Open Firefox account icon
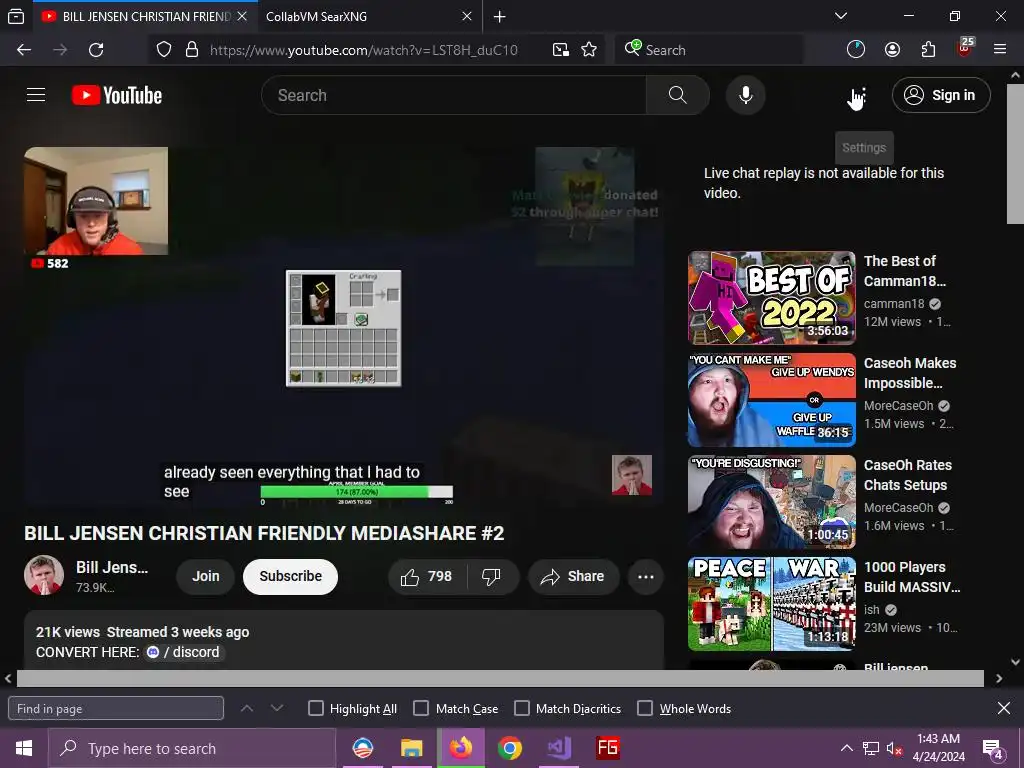This screenshot has width=1024, height=768. [892, 50]
